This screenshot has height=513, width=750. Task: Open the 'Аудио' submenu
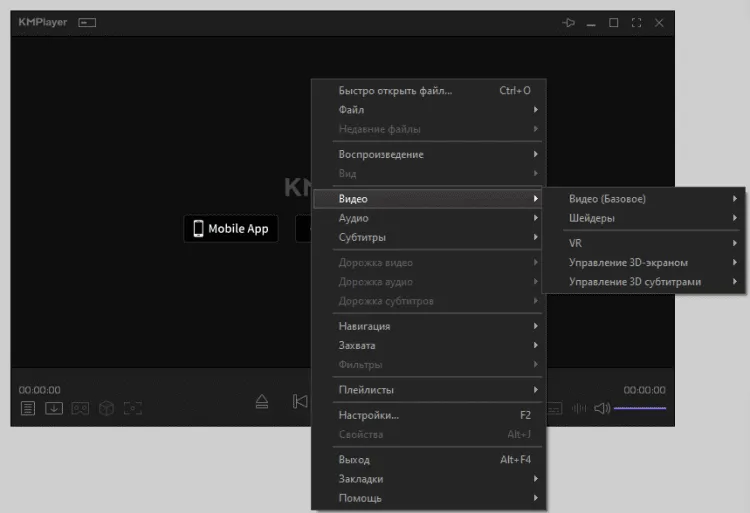tap(429, 218)
